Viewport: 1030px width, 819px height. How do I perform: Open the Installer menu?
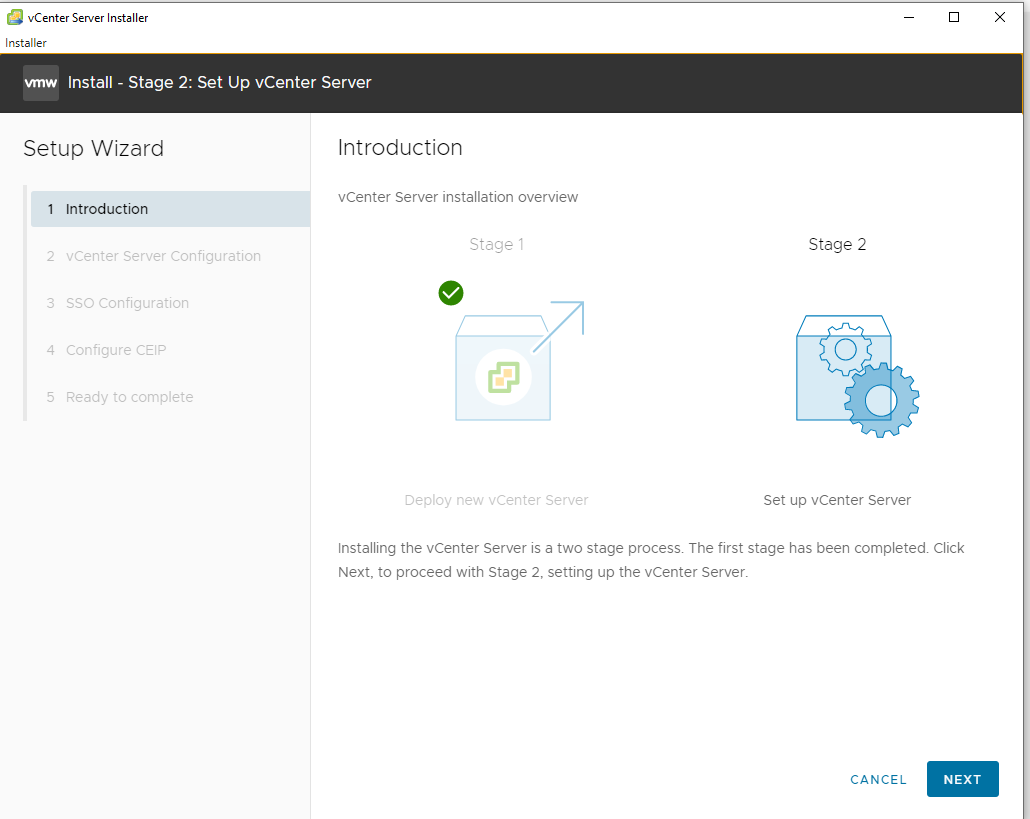[x=26, y=43]
